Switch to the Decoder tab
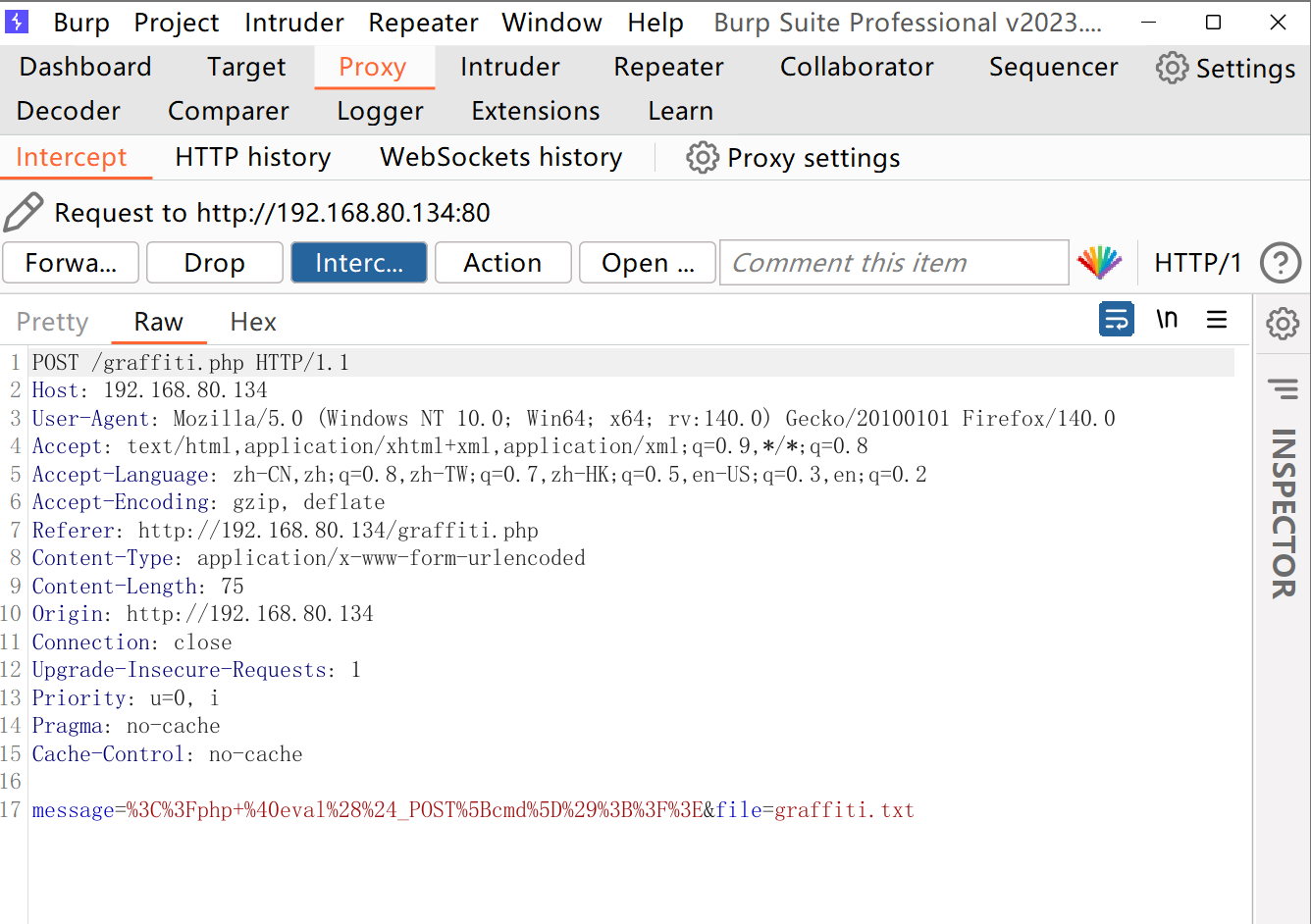Image resolution: width=1311 pixels, height=924 pixels. point(69,111)
